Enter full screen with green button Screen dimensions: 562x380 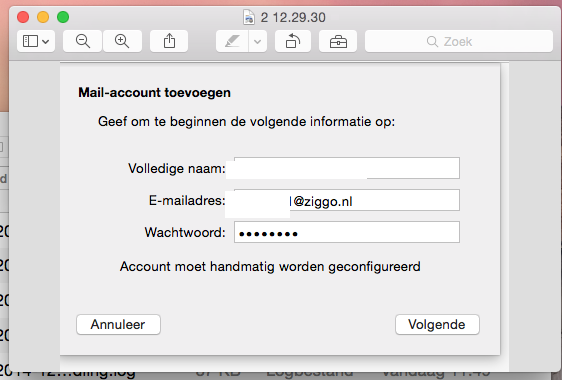coord(63,17)
